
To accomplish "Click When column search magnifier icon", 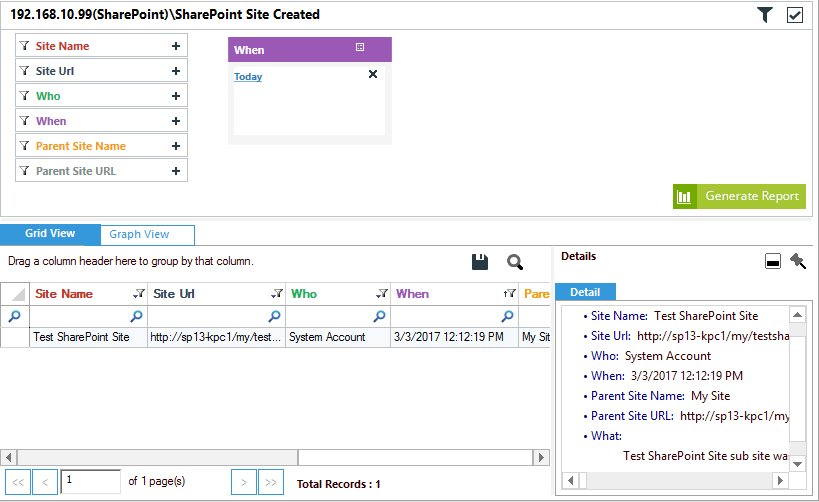I will point(507,316).
